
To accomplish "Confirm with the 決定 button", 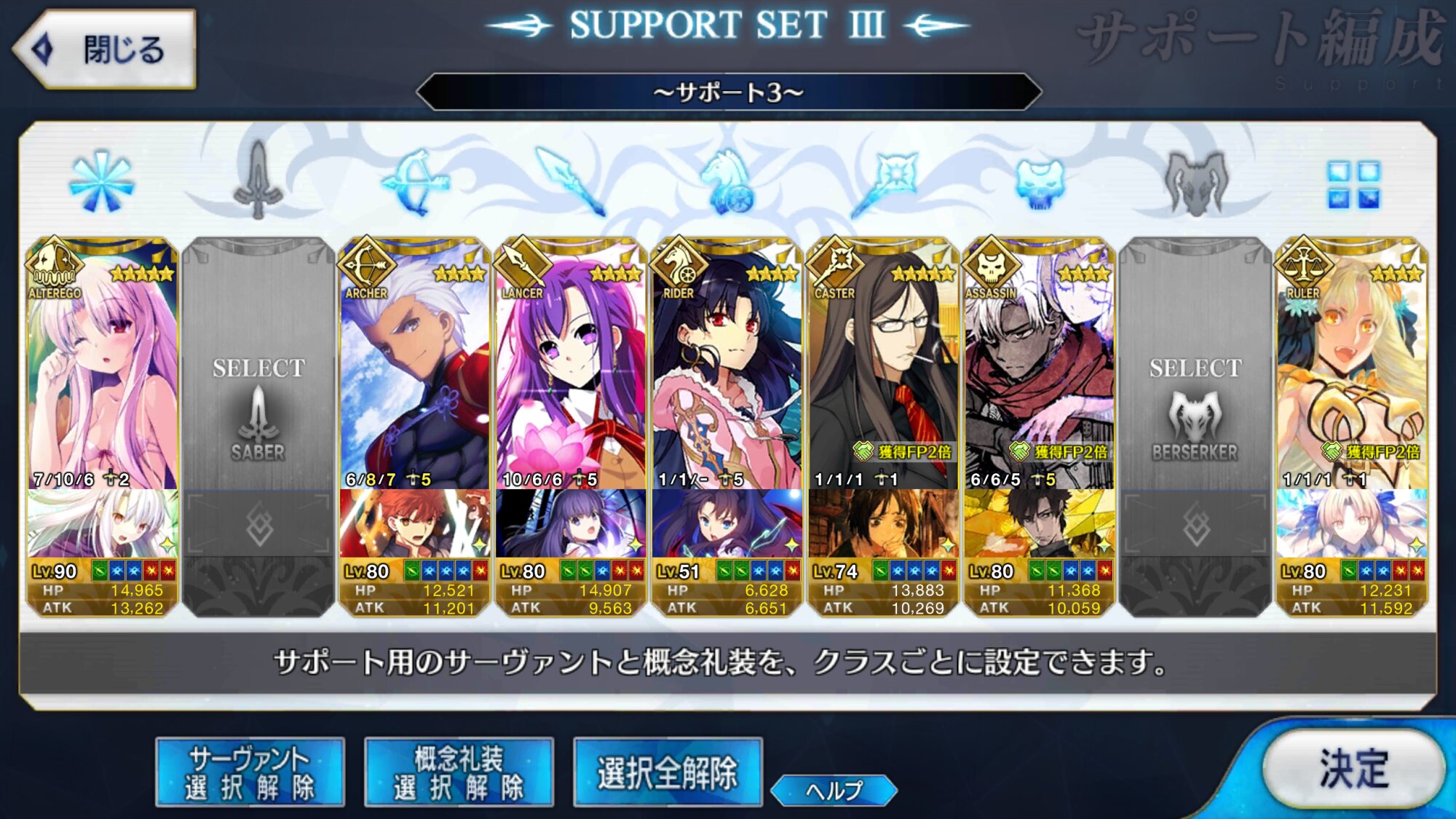I will pos(1353,768).
